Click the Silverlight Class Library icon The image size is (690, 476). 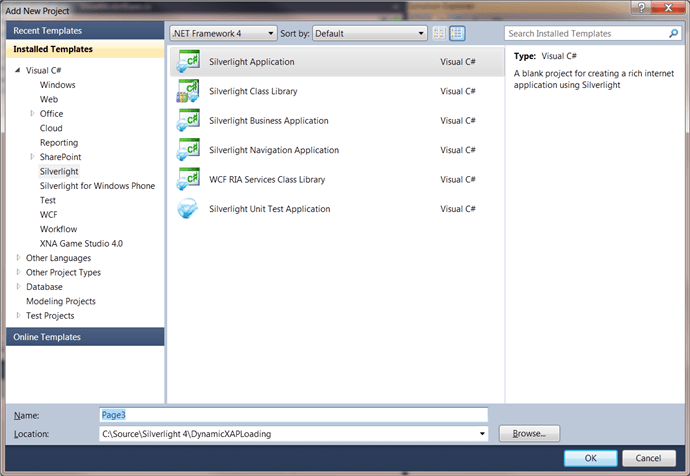[188, 91]
